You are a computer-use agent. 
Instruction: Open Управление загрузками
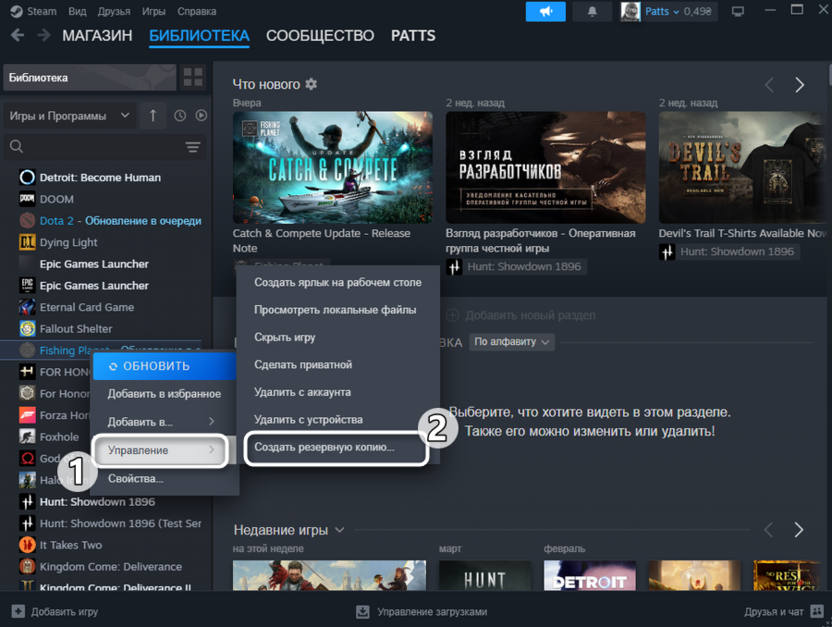[432, 612]
